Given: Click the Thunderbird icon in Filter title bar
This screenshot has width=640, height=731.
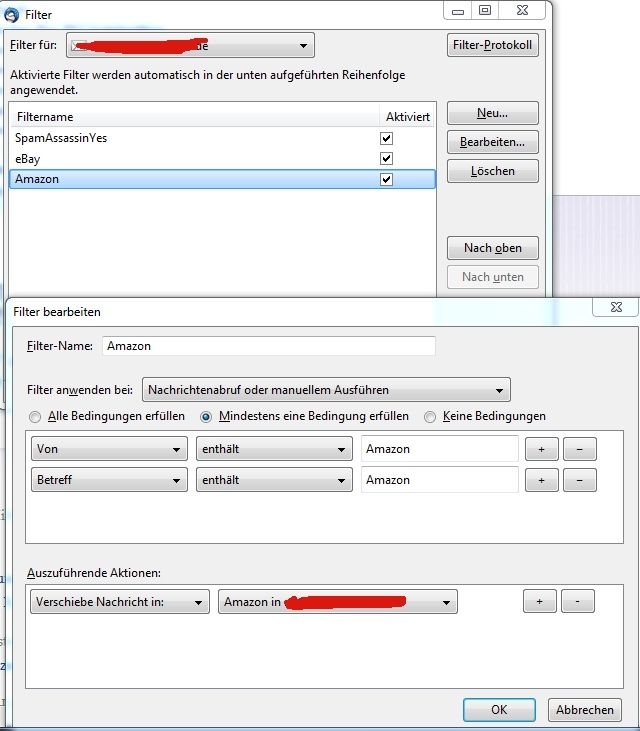Looking at the screenshot, I should pyautogui.click(x=13, y=15).
